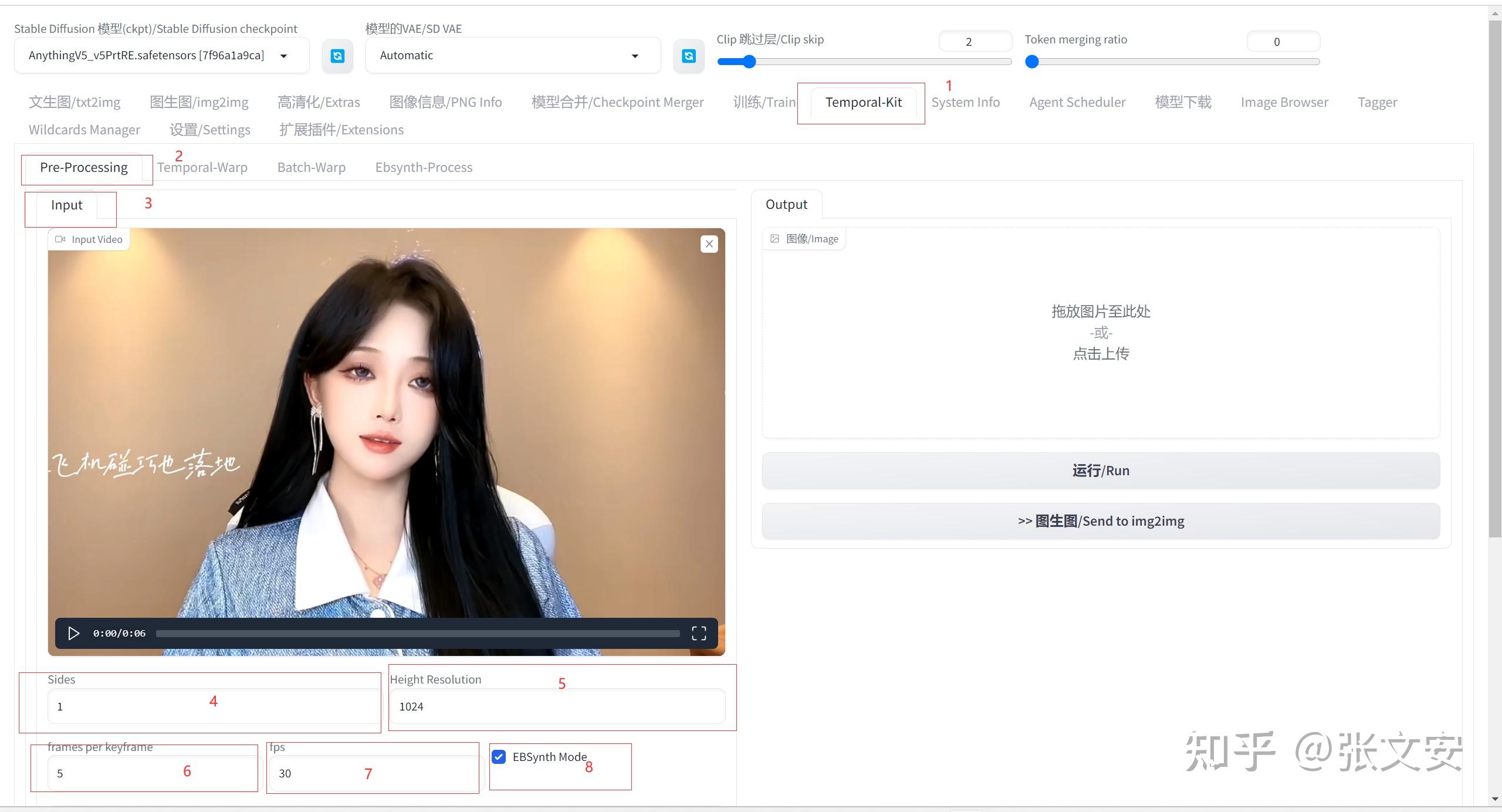Viewport: 1502px width, 812px height.
Task: Go to the 图生图/img2img tab
Action: (x=199, y=101)
